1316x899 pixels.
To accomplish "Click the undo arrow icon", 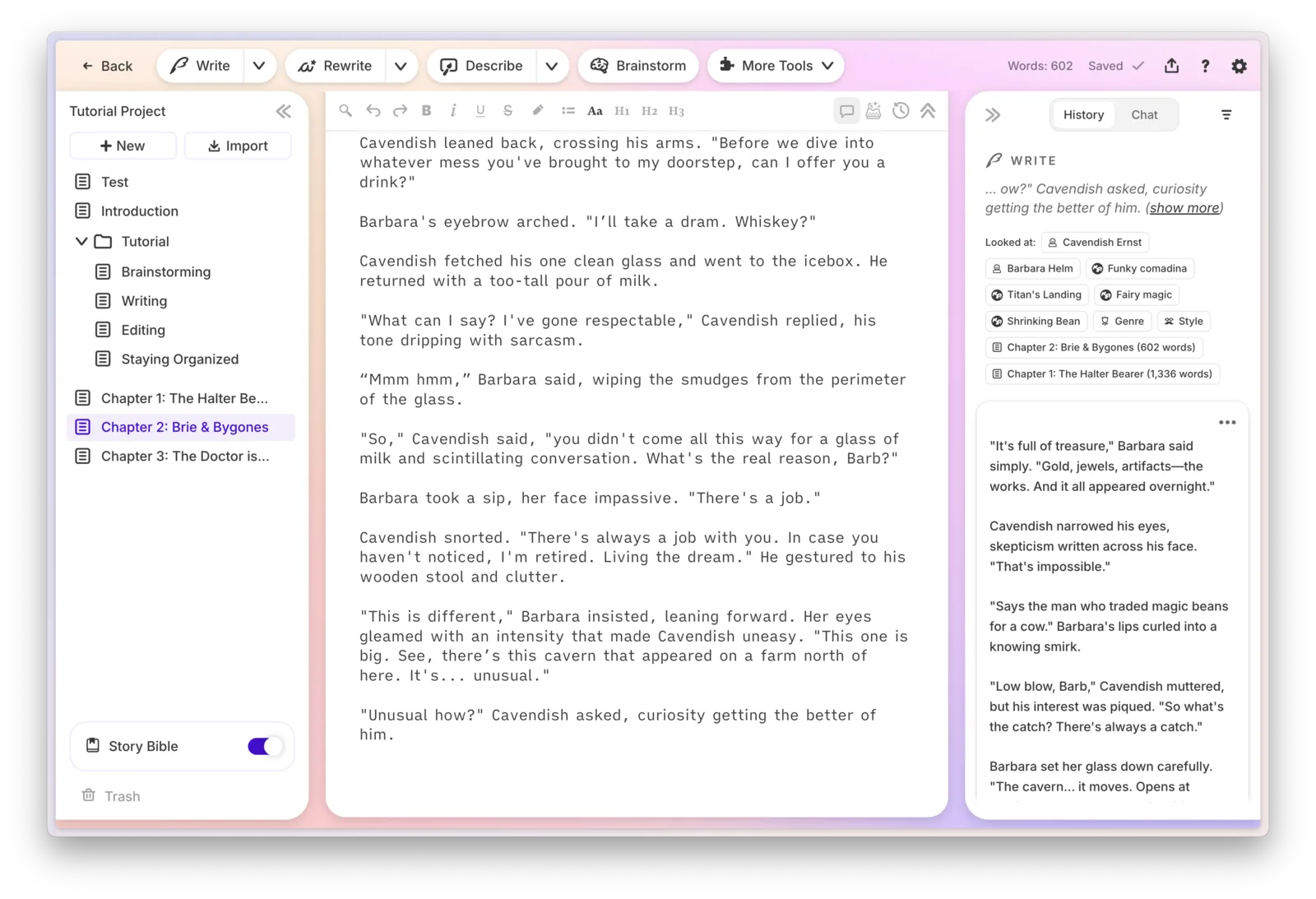I will [x=373, y=111].
